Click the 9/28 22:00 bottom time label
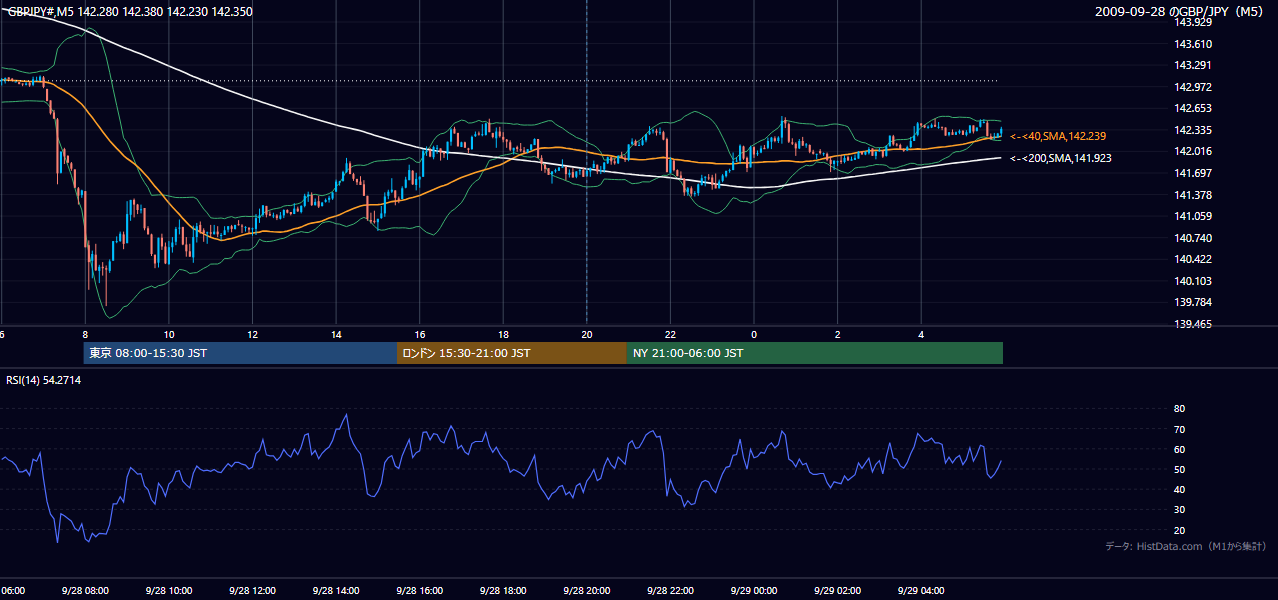The image size is (1278, 600). coord(670,591)
